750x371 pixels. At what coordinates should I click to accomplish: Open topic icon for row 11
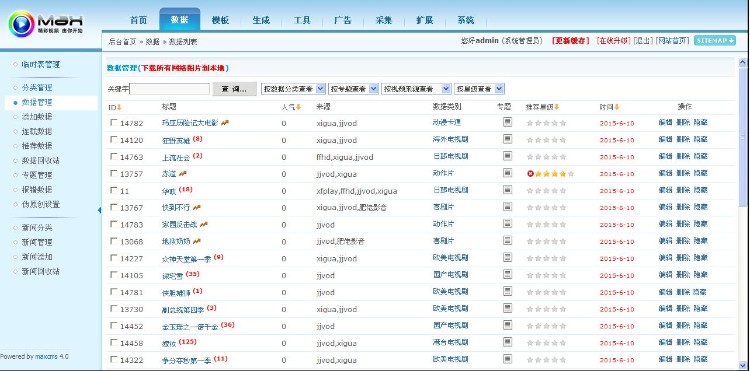coord(507,190)
